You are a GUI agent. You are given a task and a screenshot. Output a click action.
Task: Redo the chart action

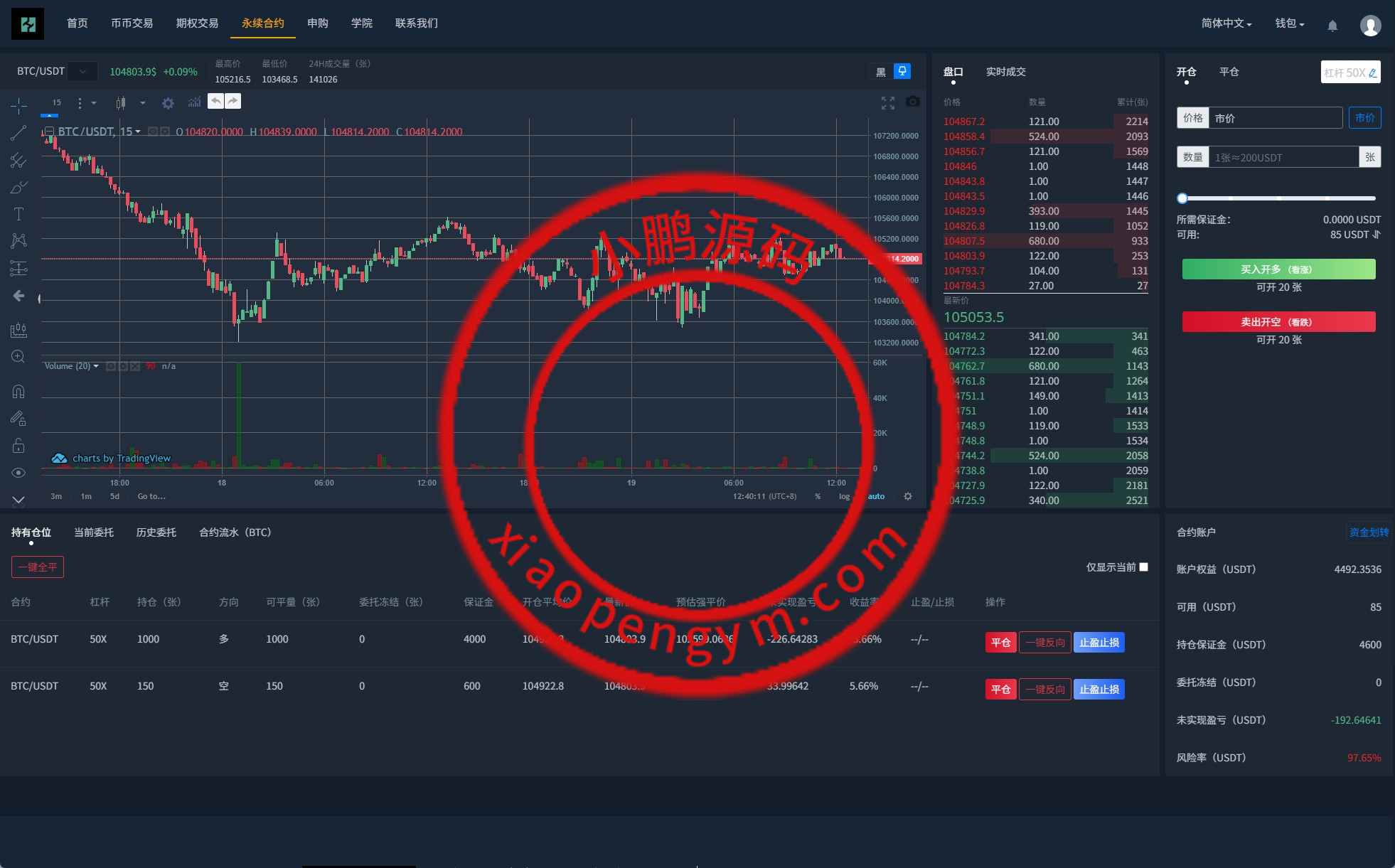(233, 101)
